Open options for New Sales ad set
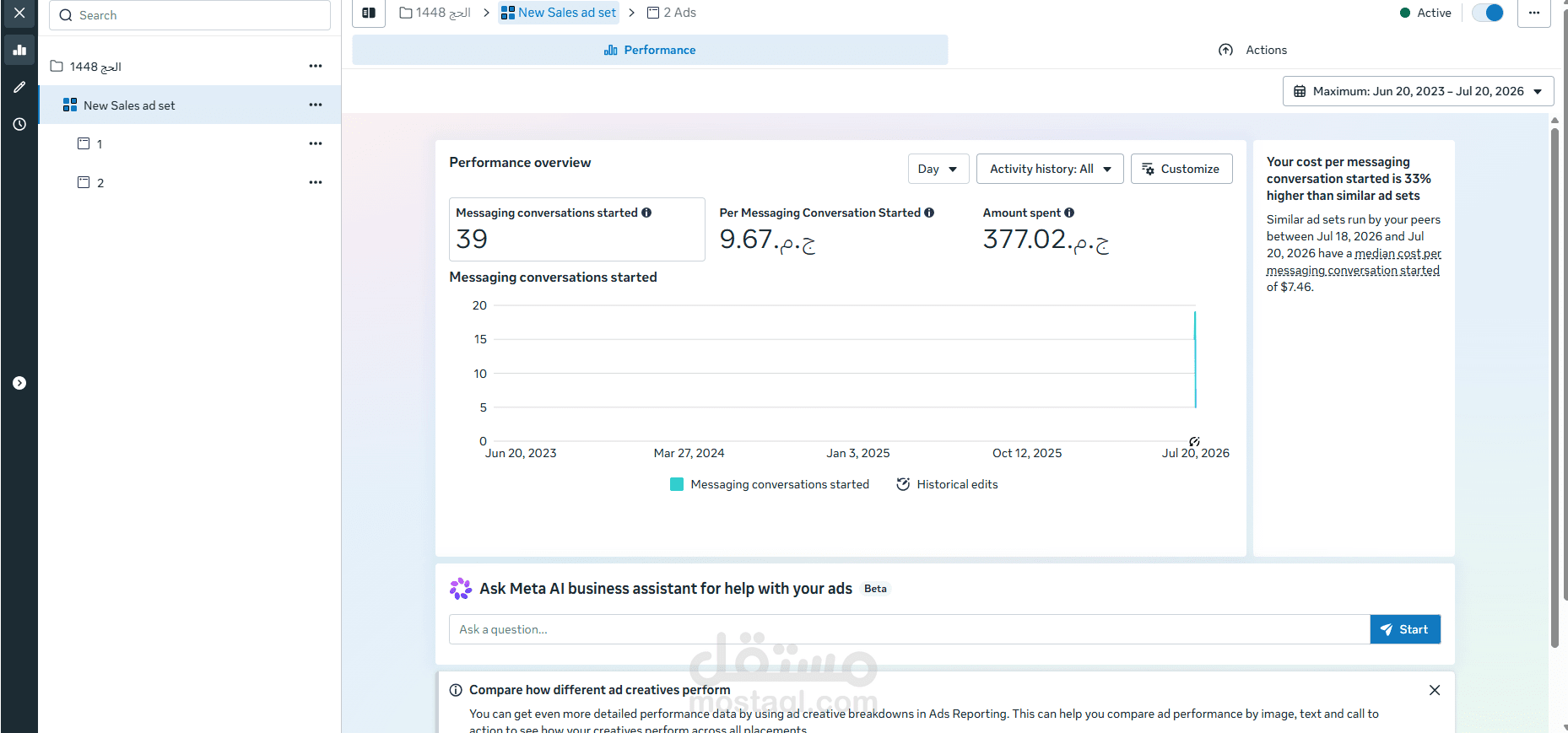1568x733 pixels. (x=316, y=105)
